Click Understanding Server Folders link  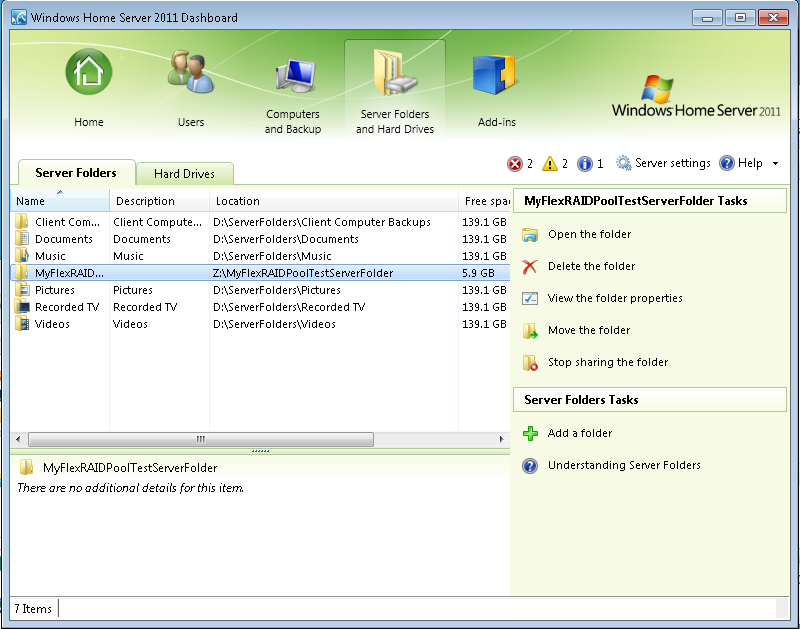click(624, 465)
